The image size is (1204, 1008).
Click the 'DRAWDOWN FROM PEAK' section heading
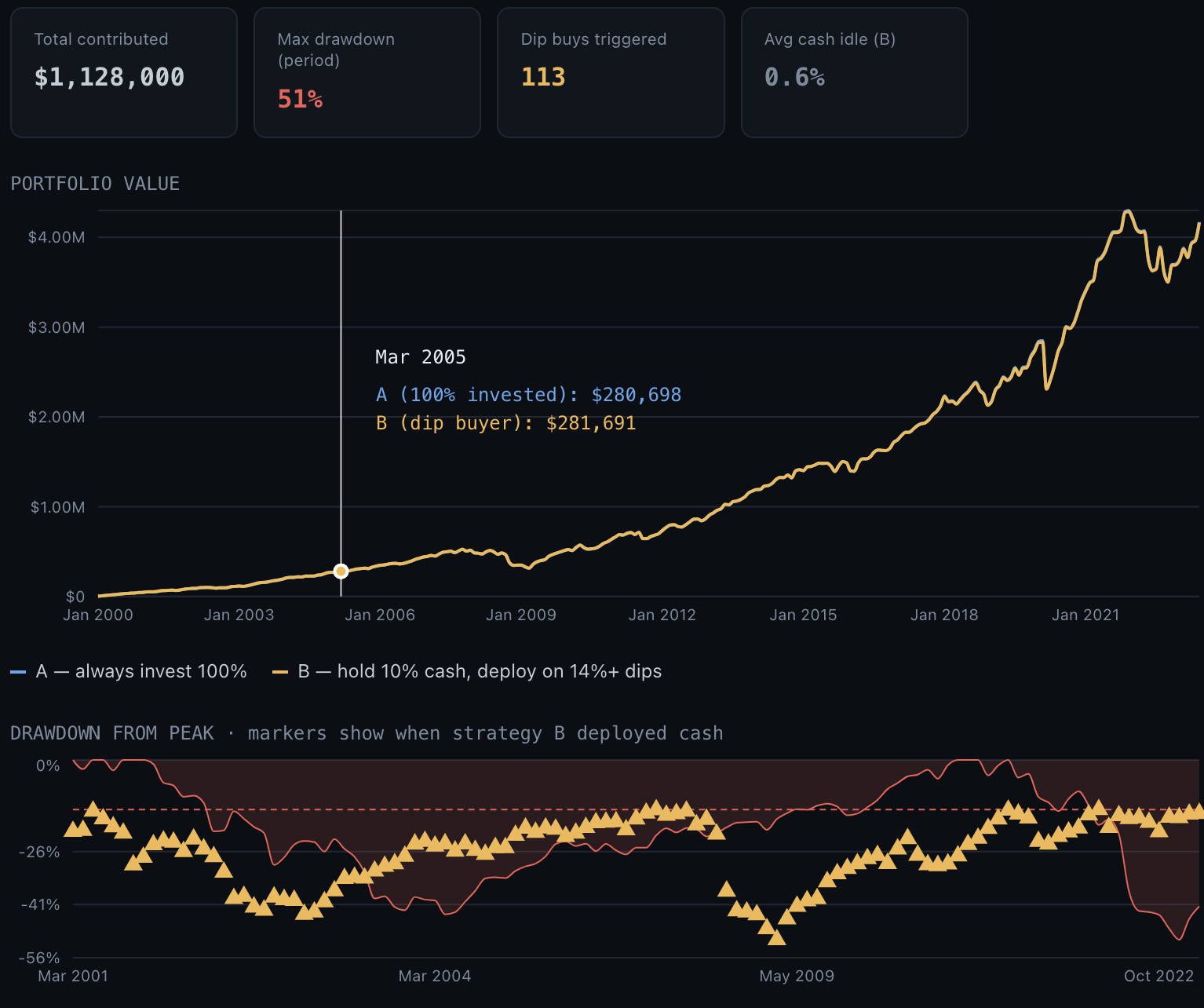pyautogui.click(x=112, y=733)
